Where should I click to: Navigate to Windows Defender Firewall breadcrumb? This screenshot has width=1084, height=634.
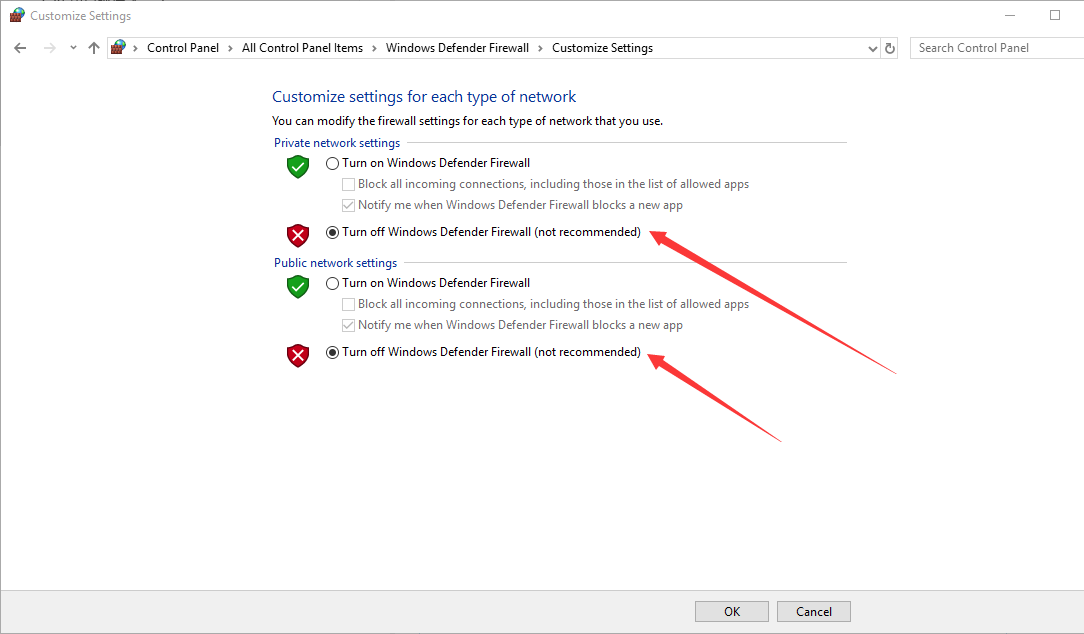pos(457,48)
